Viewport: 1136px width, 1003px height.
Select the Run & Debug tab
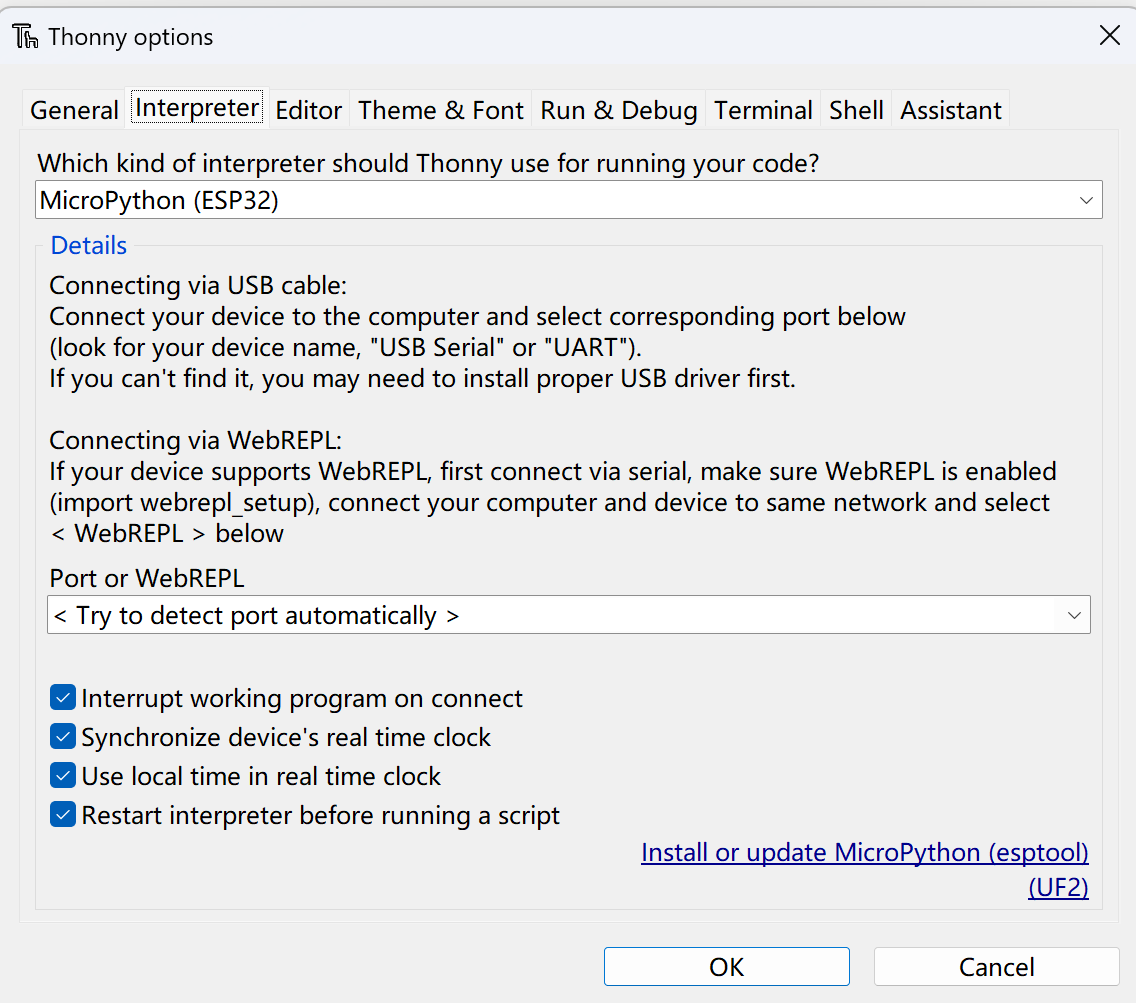pyautogui.click(x=619, y=110)
